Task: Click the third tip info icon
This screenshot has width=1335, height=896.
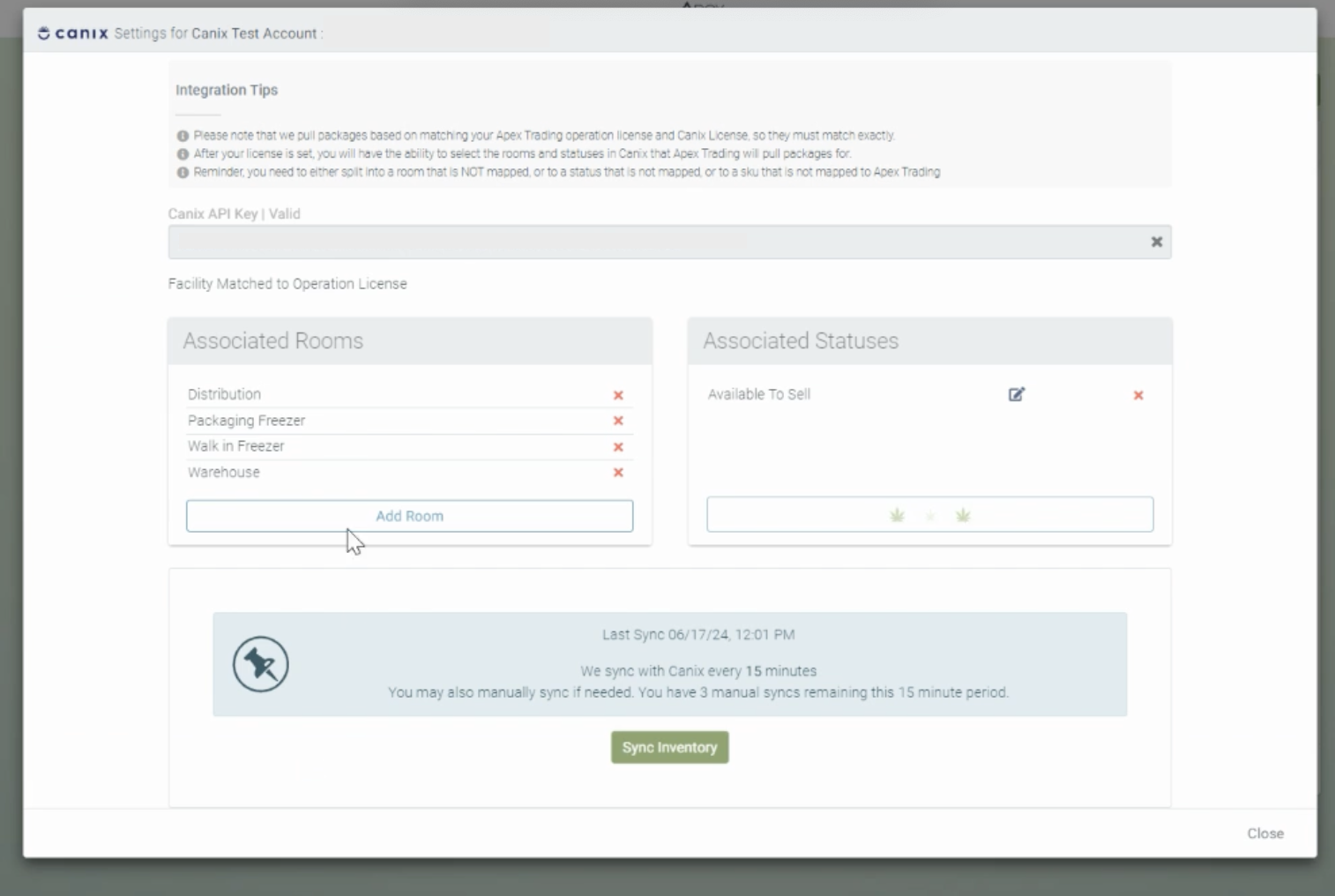Action: pyautogui.click(x=183, y=172)
